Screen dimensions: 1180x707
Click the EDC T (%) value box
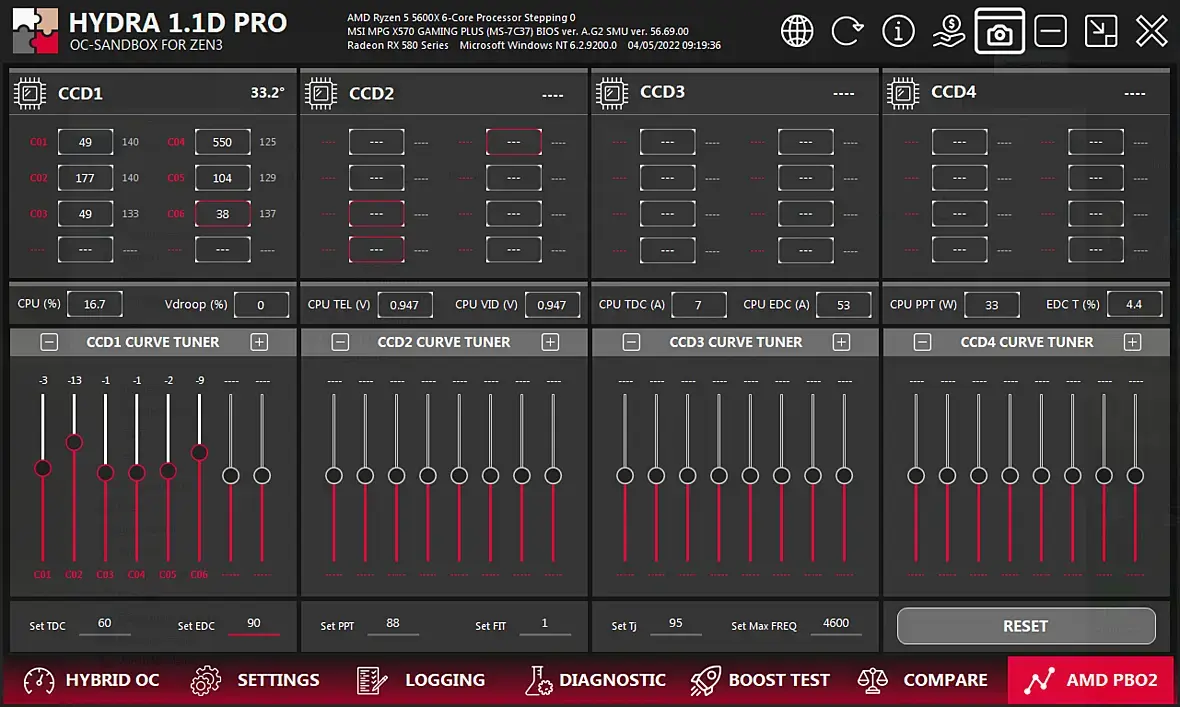[1134, 305]
